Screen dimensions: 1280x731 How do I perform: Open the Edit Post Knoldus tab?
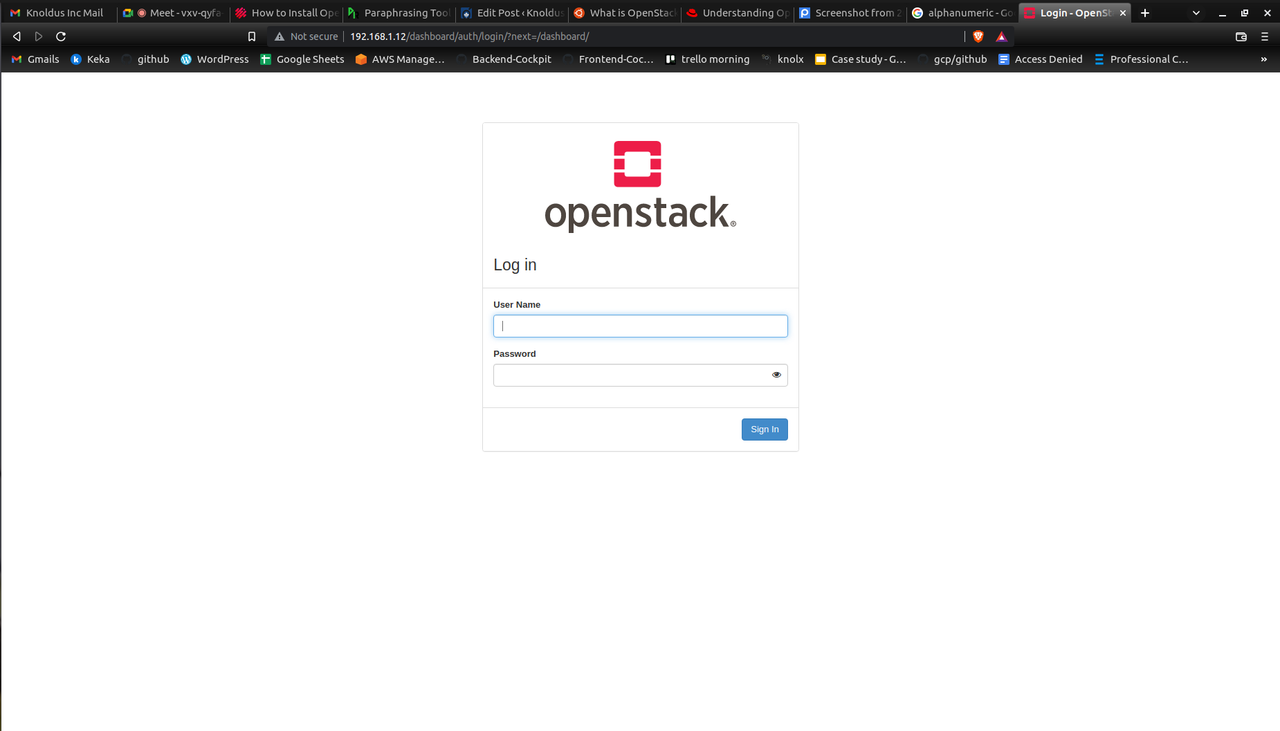511,13
